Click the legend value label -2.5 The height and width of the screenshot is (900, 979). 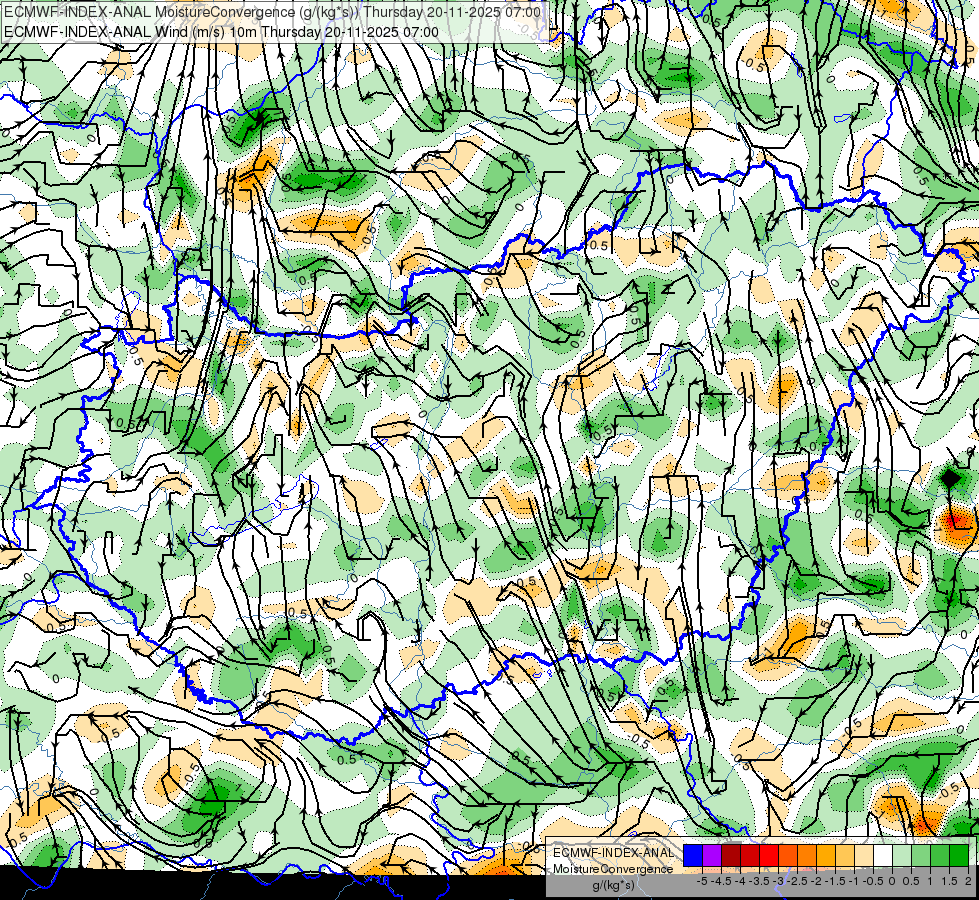coord(797,881)
